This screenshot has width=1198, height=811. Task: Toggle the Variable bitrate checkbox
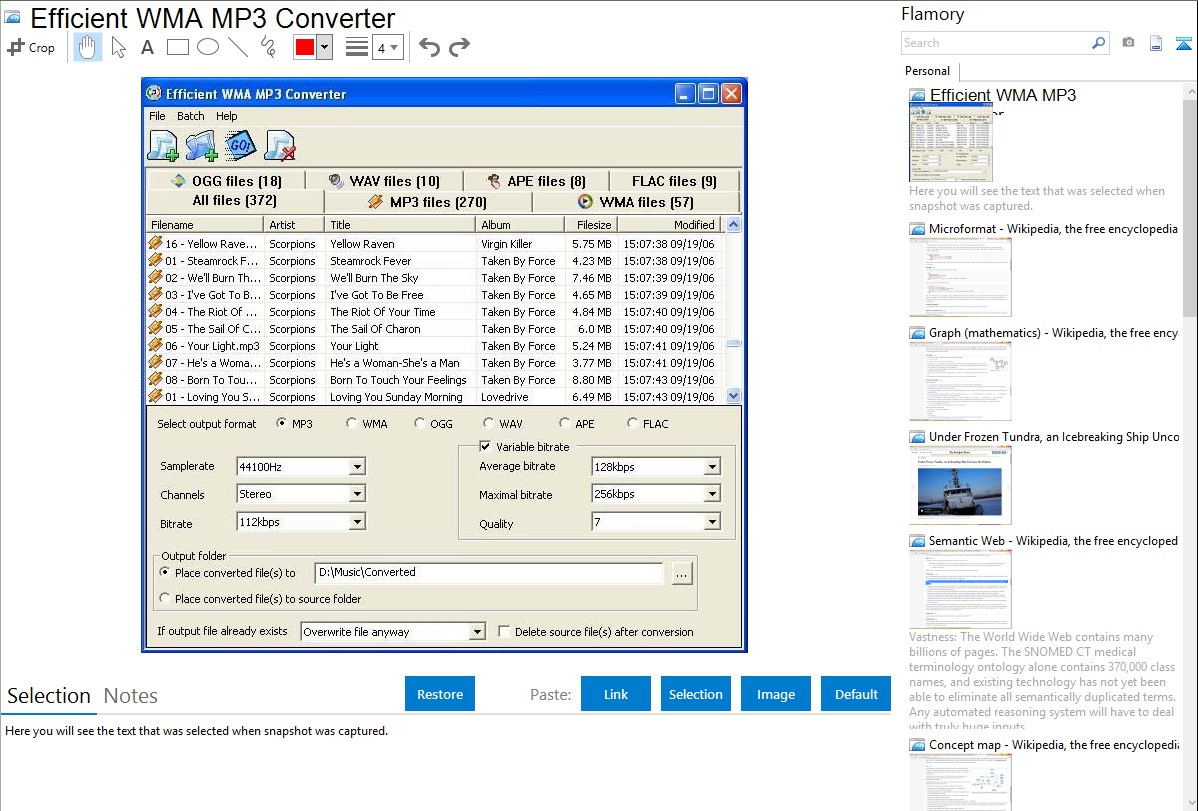point(486,447)
